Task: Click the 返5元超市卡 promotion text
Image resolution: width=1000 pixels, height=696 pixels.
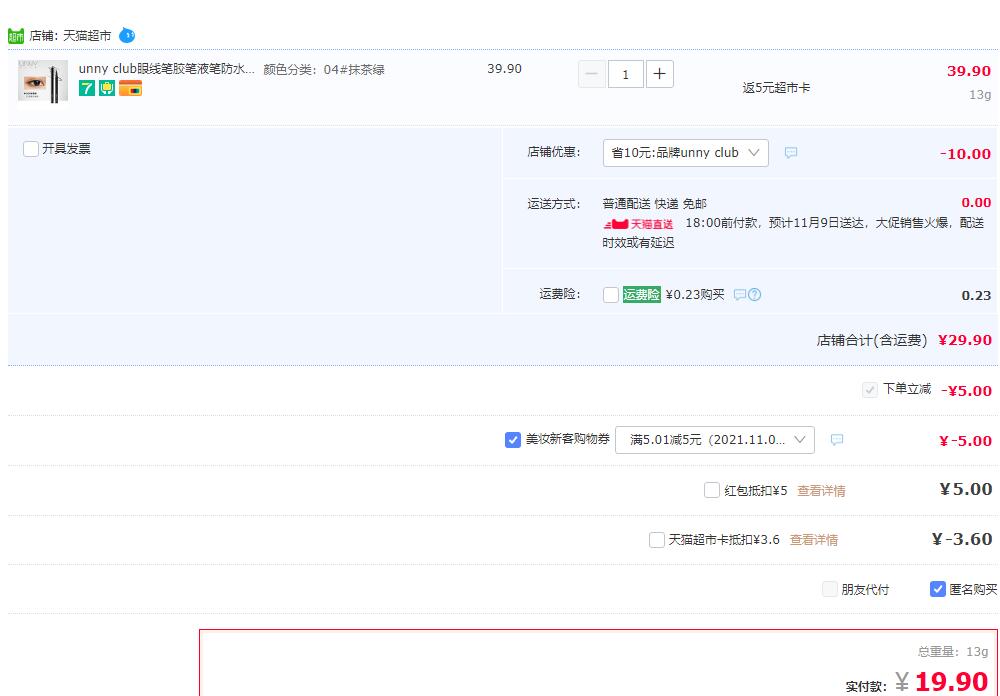Action: (x=776, y=88)
